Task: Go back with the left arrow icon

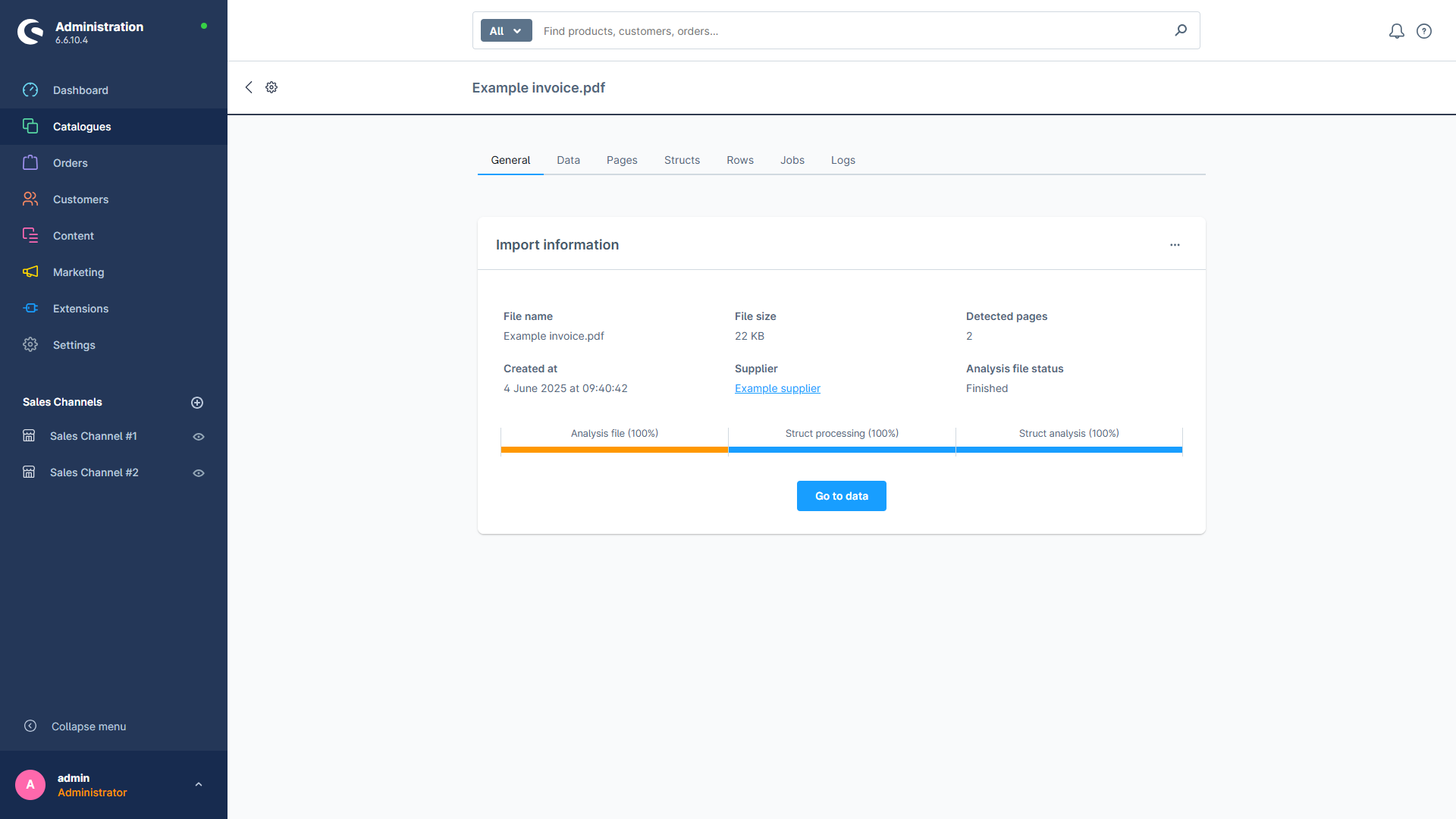Action: pos(249,87)
